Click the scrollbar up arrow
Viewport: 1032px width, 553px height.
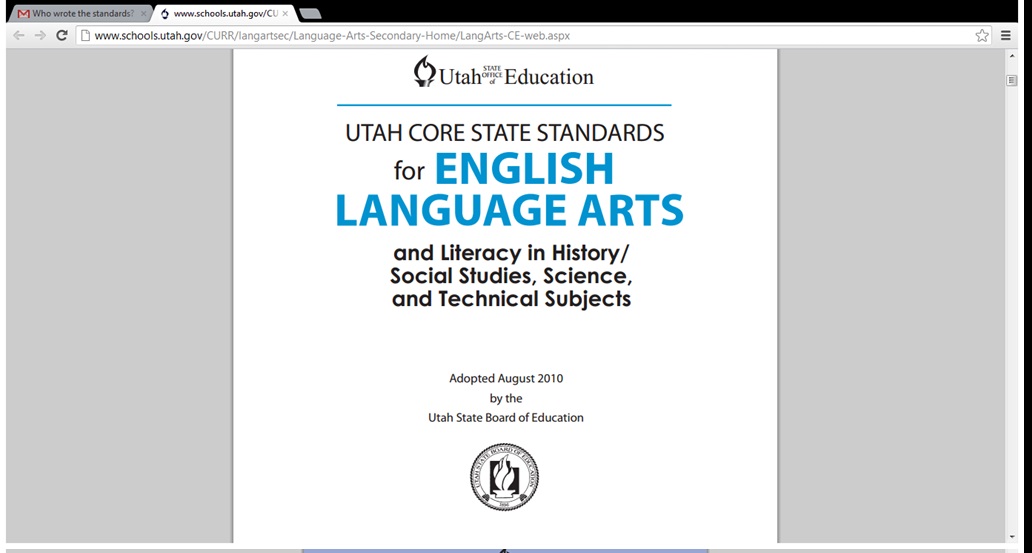[x=1012, y=57]
